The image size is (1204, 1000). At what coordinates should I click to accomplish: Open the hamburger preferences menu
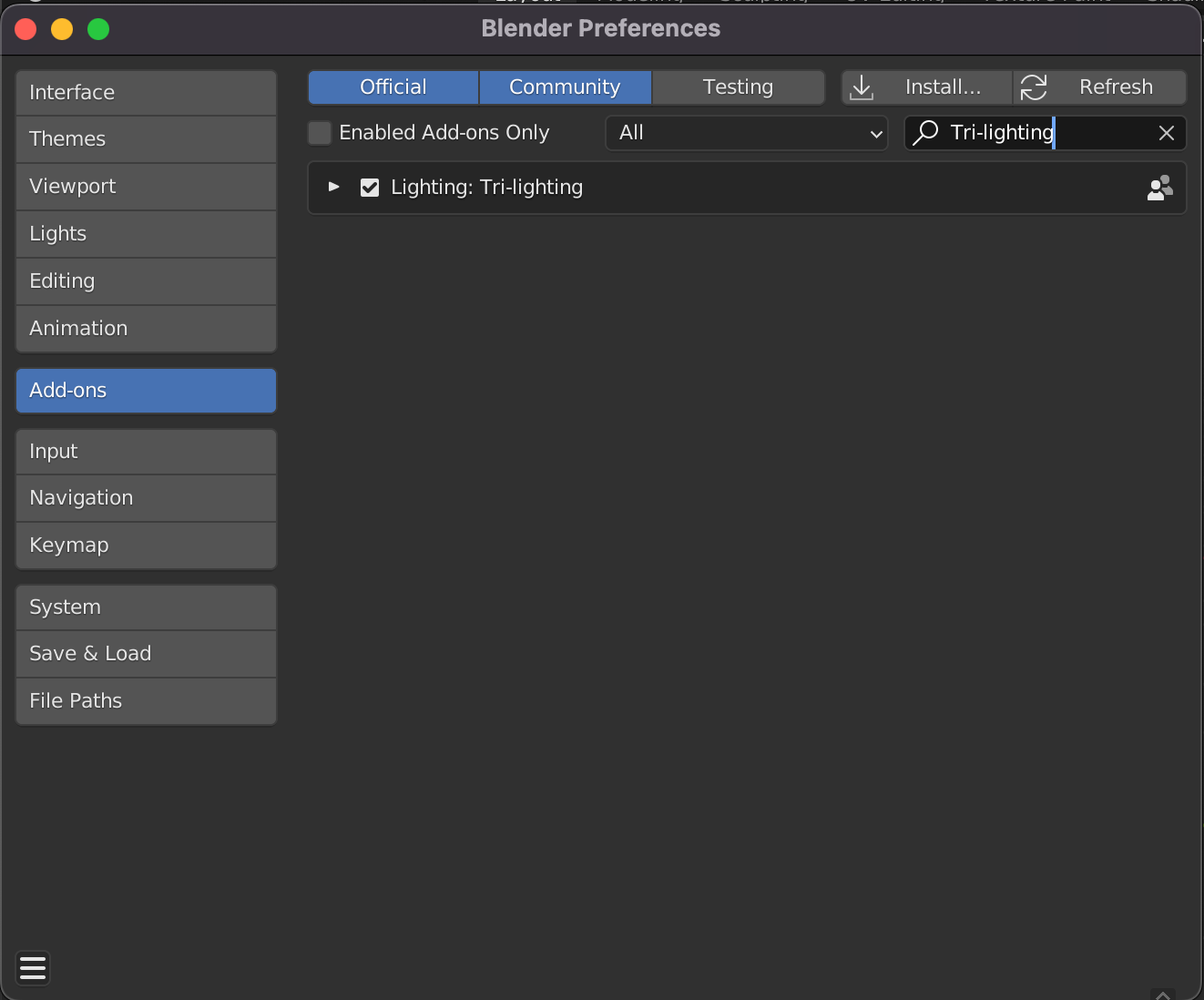33,968
